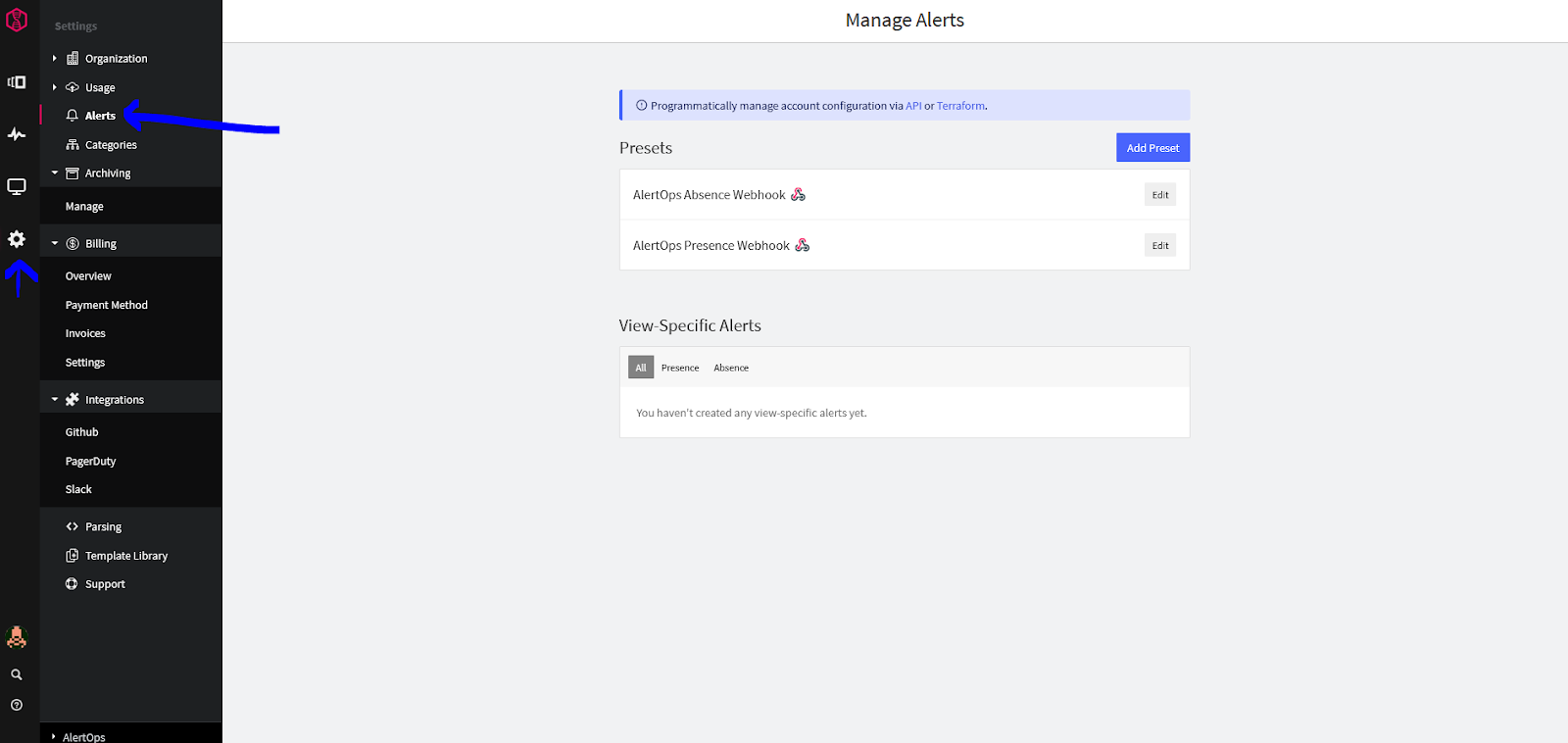Open the help question mark icon
Screen dimensions: 1568x743
pyautogui.click(x=17, y=705)
